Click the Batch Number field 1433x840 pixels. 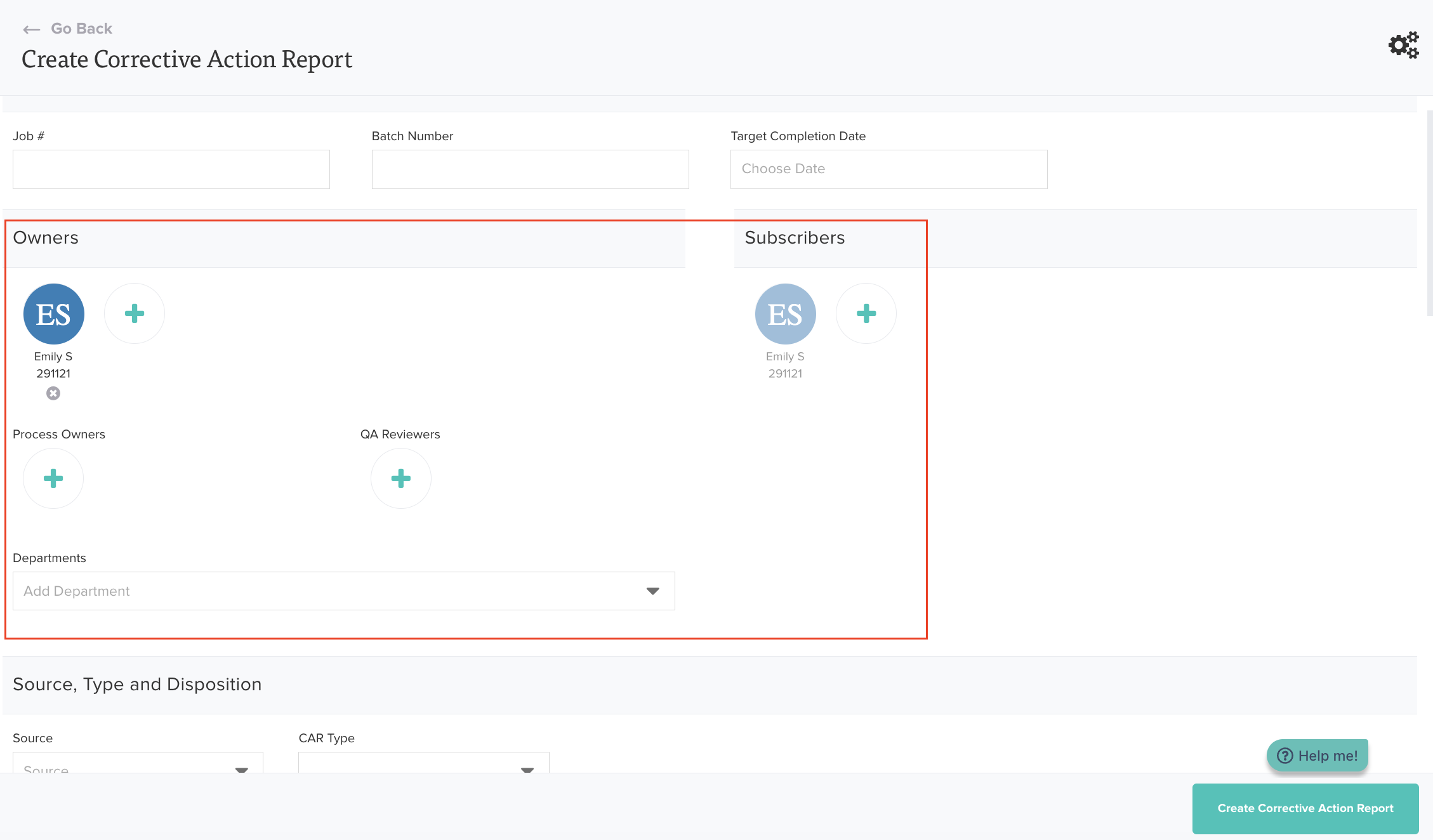tap(530, 169)
